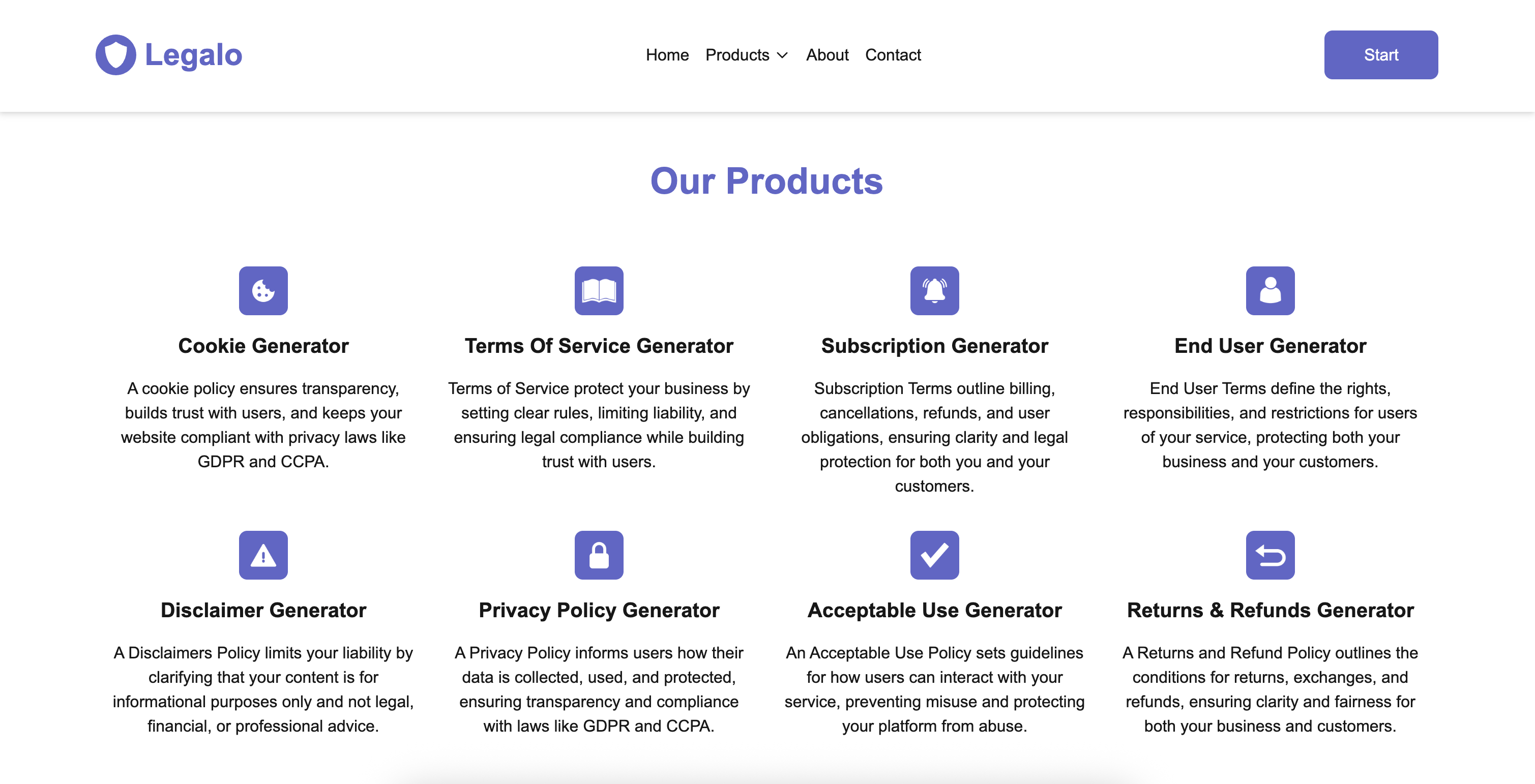Click the bell icon for Subscription Generator
1535x784 pixels.
(934, 291)
